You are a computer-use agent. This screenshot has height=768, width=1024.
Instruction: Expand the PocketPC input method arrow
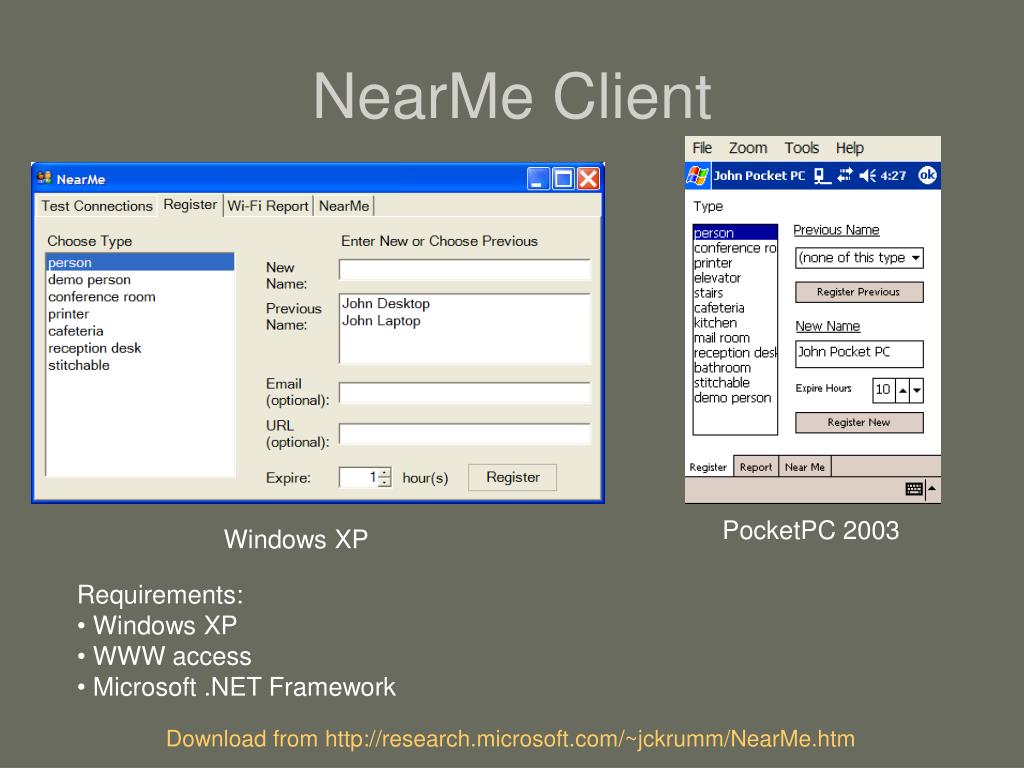tap(933, 489)
